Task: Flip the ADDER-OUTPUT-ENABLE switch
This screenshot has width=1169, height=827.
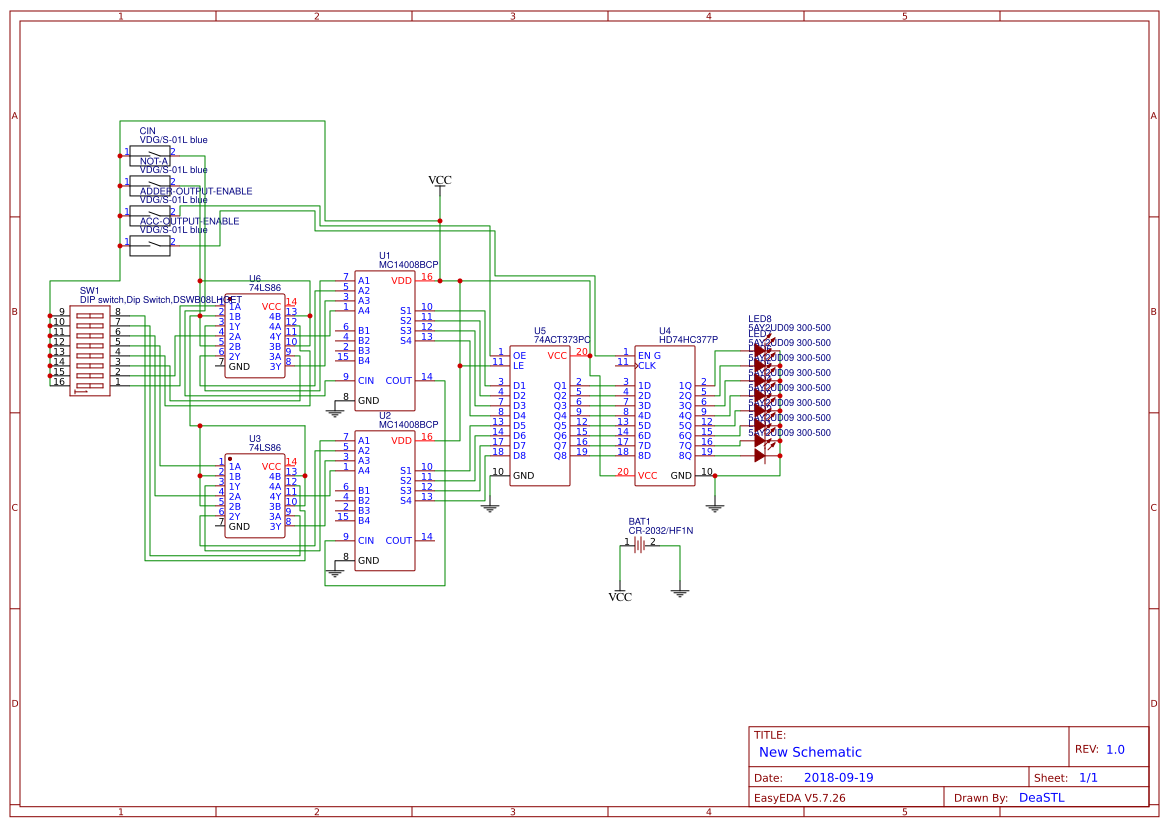Action: pyautogui.click(x=150, y=214)
